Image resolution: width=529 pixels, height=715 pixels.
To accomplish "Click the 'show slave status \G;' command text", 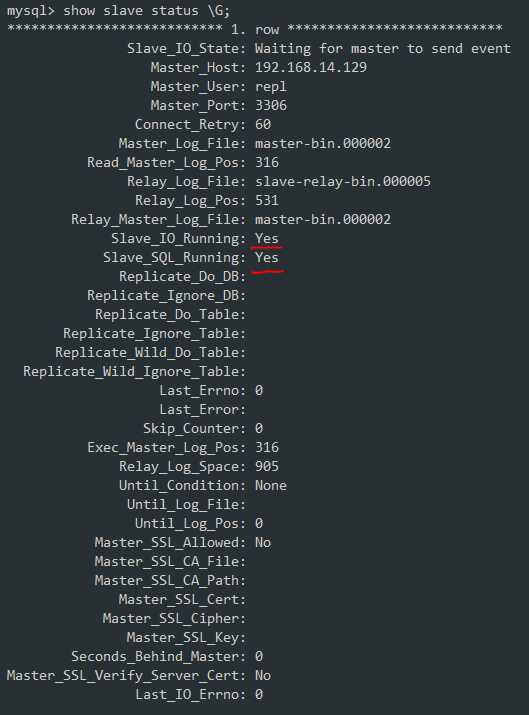I will coord(146,10).
